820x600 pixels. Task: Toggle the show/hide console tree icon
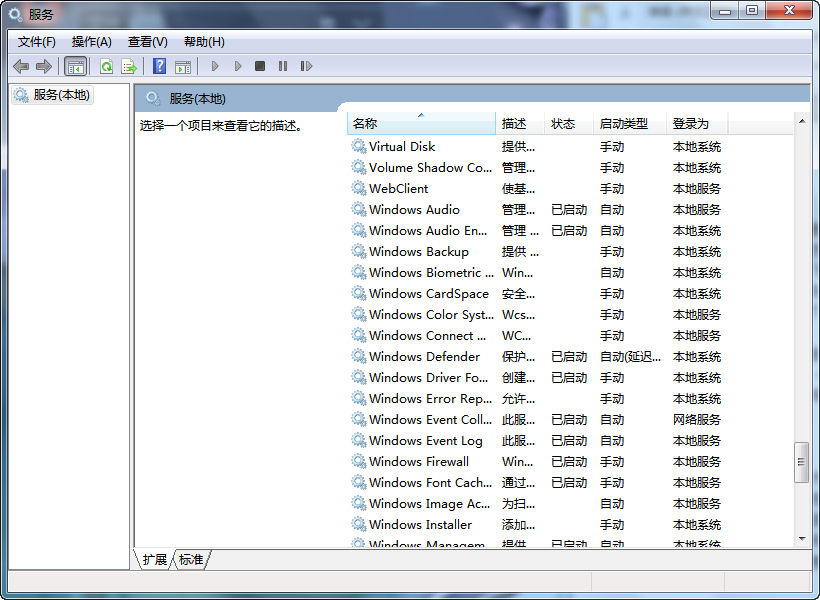(75, 66)
